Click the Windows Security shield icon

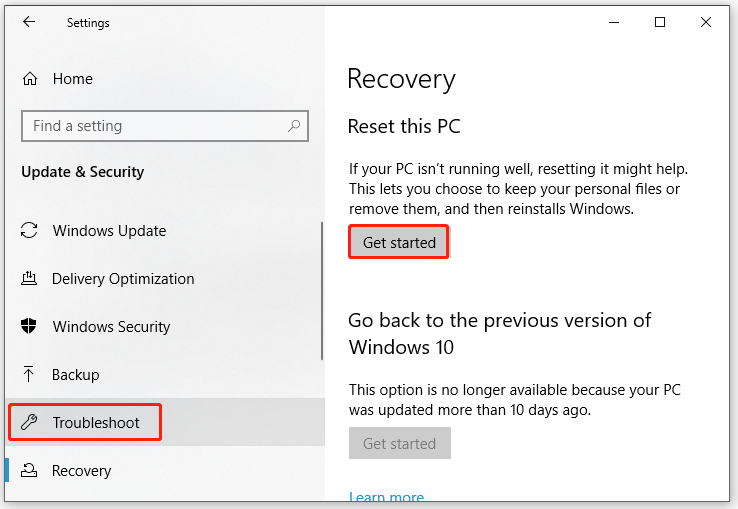pos(29,326)
